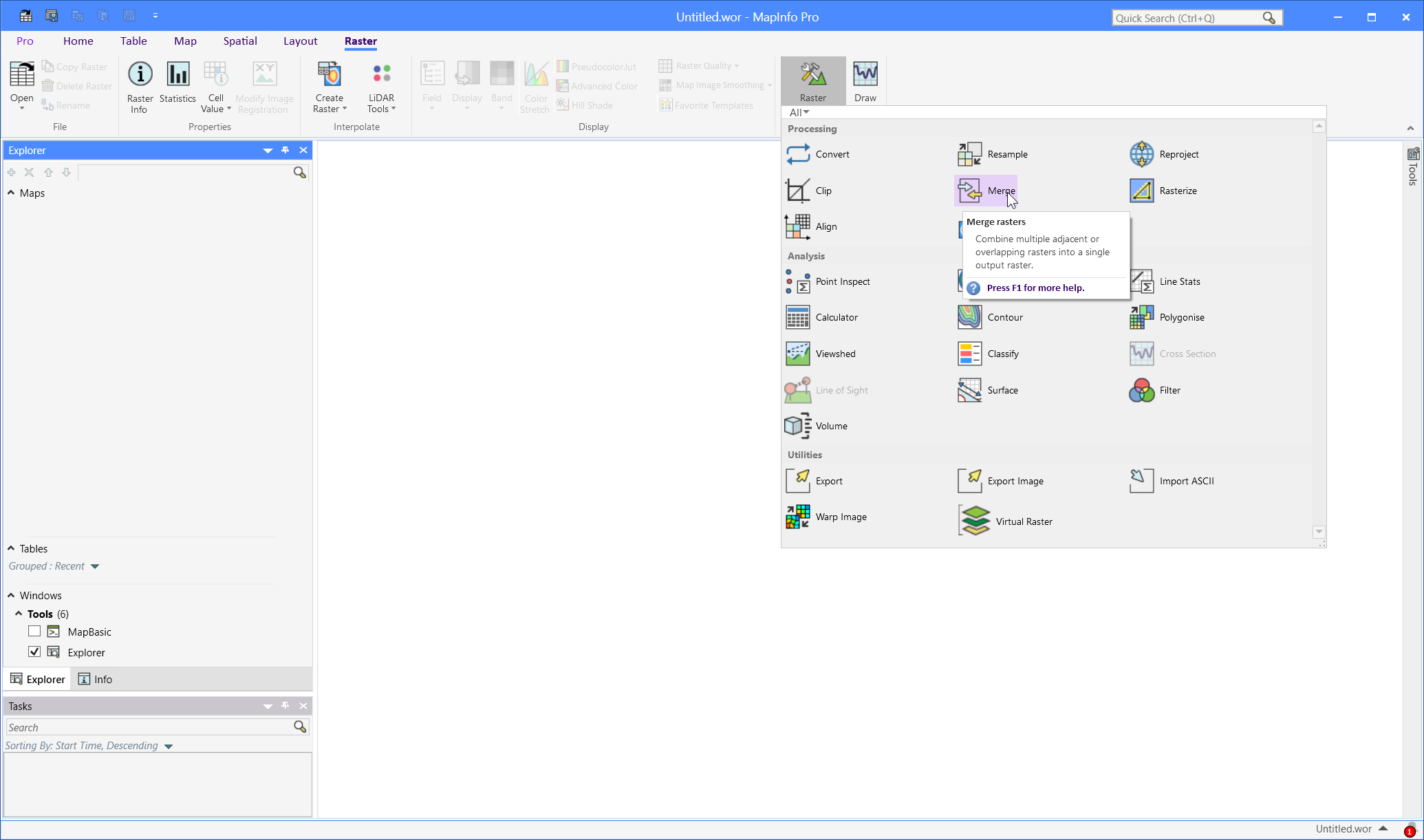
Task: Click the Raster gallery button
Action: point(813,81)
